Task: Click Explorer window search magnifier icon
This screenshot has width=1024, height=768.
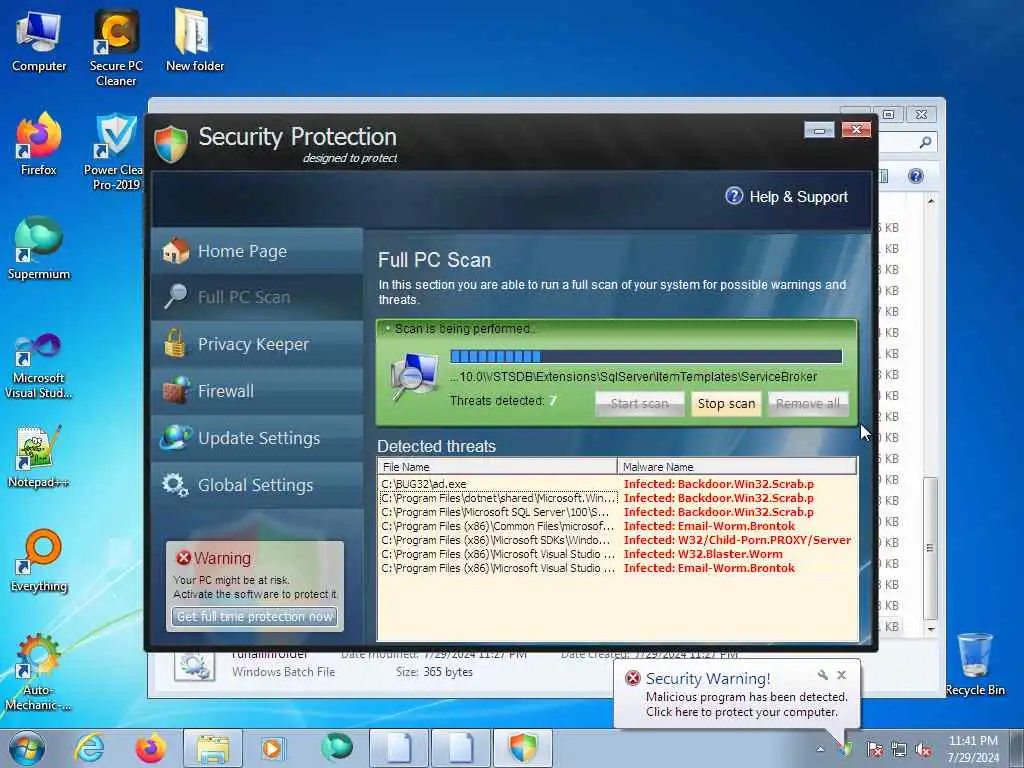Action: tap(925, 142)
